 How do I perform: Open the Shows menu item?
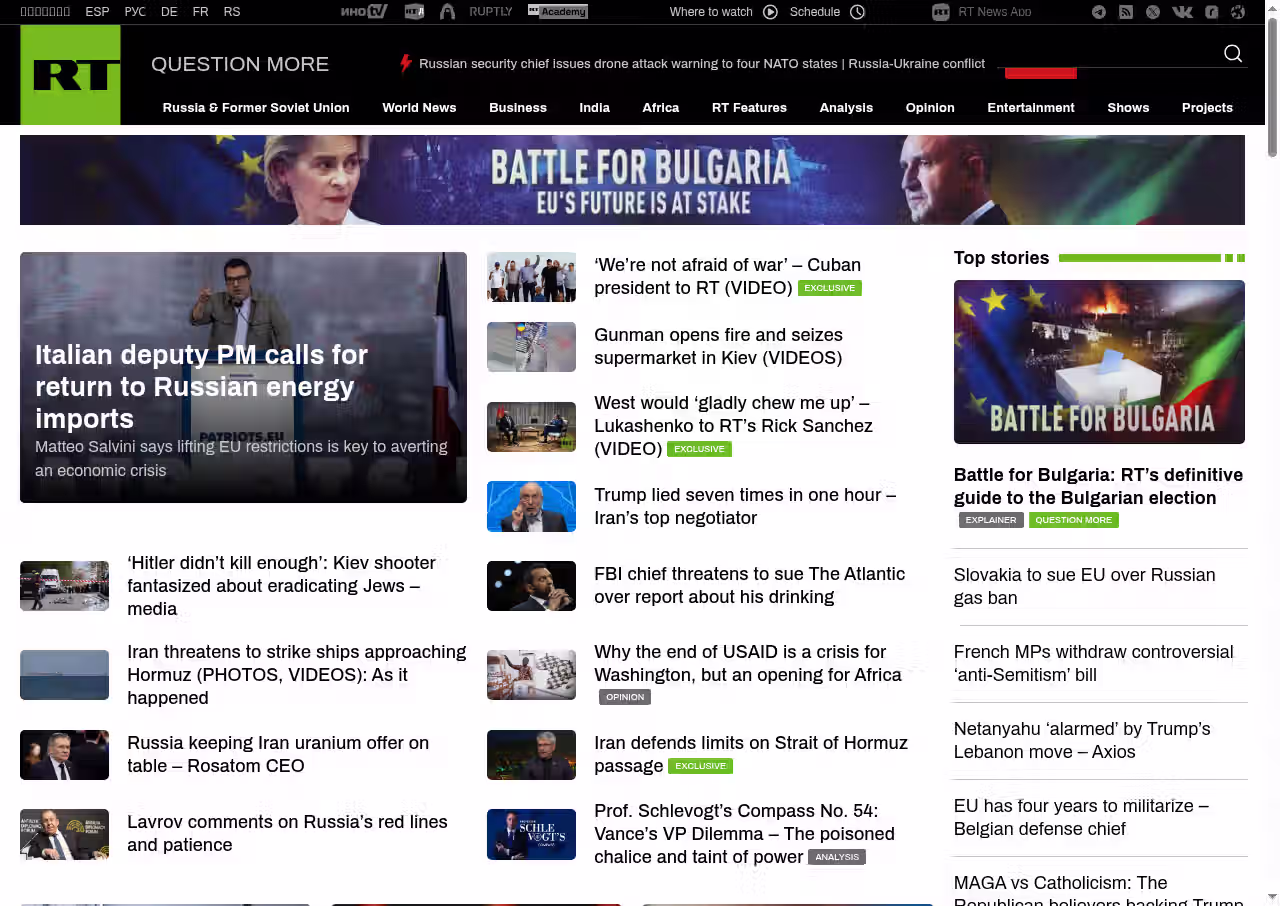tap(1128, 108)
